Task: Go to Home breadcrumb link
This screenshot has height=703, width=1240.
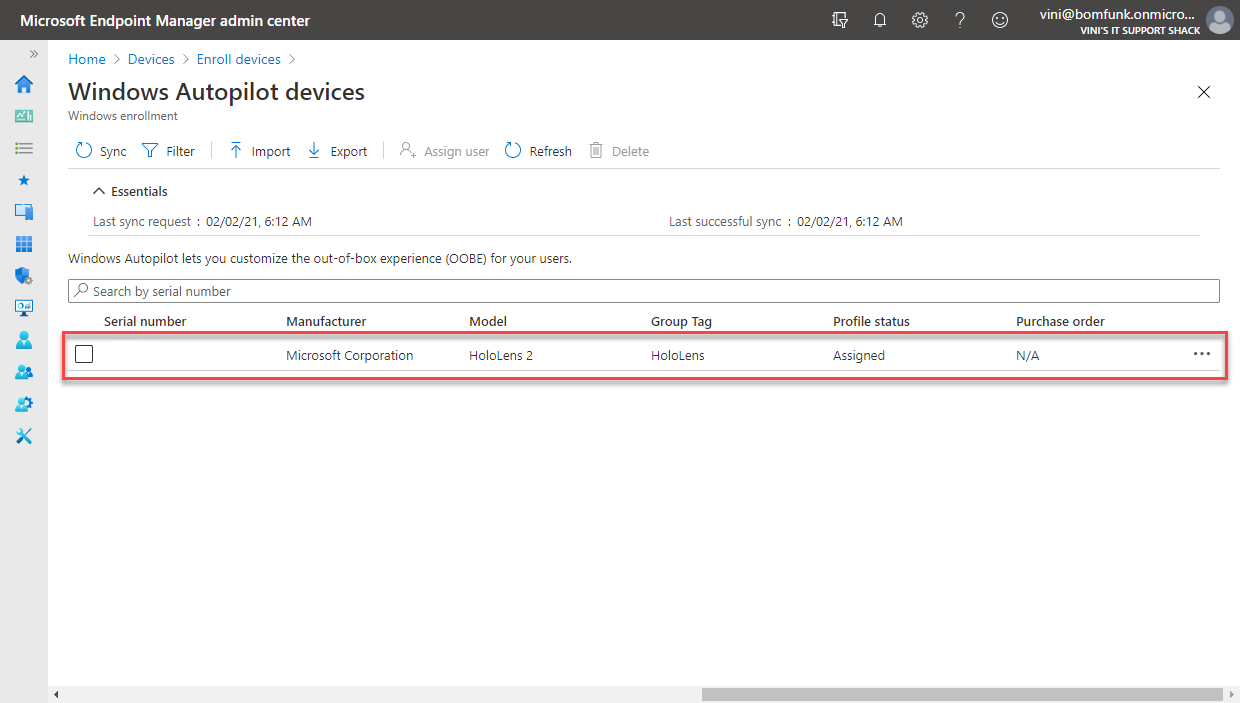Action: (x=87, y=59)
